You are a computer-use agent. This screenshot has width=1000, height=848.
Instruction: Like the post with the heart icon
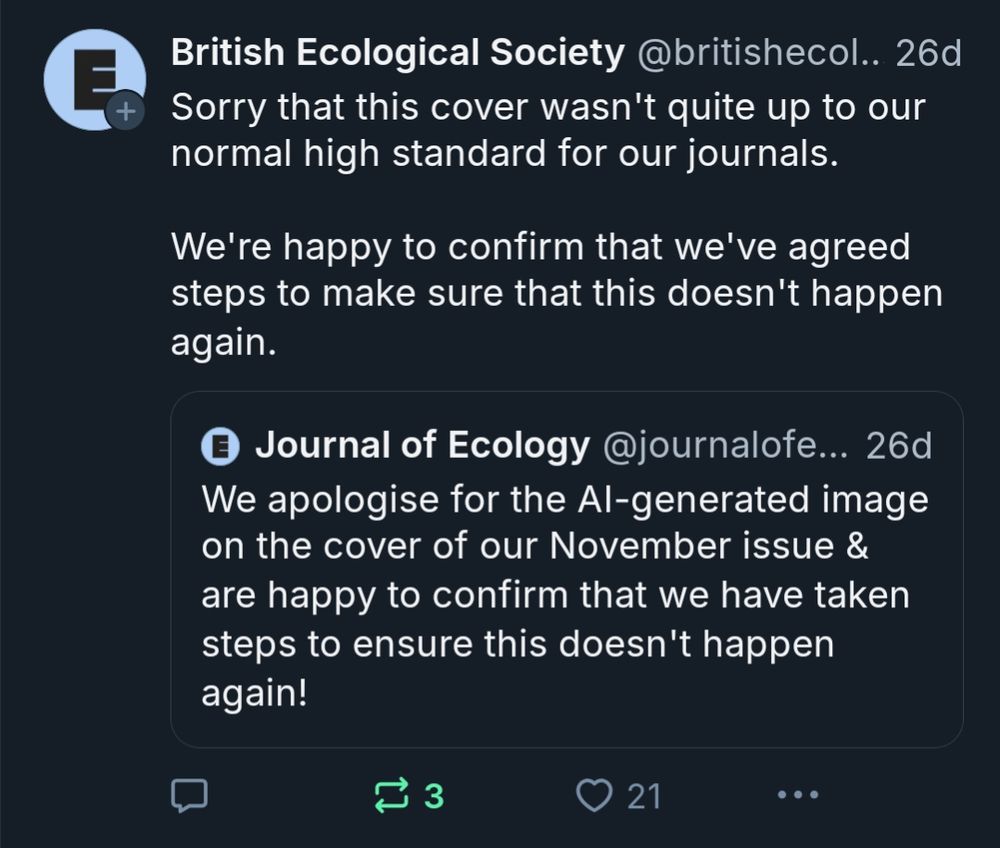[x=594, y=796]
